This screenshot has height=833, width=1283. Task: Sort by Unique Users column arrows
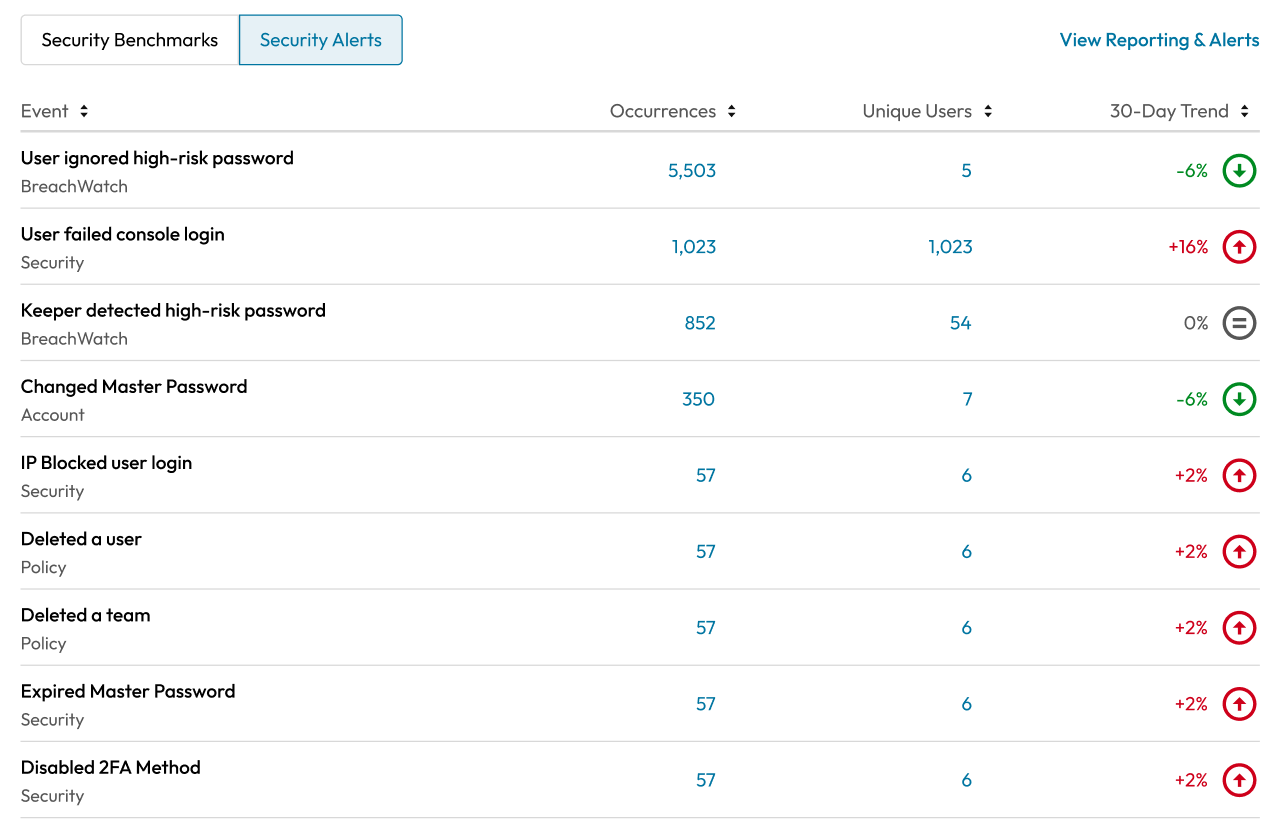(988, 111)
